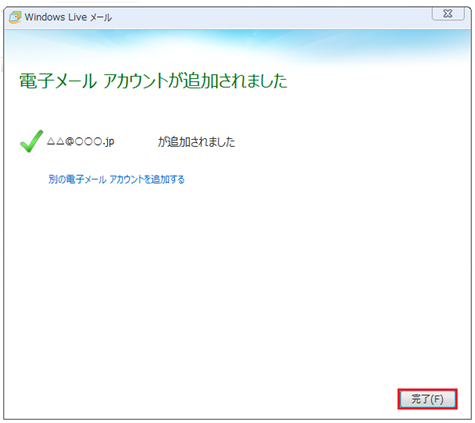Click the word 電子メール in the green heading
475x423 pixels.
pos(58,81)
